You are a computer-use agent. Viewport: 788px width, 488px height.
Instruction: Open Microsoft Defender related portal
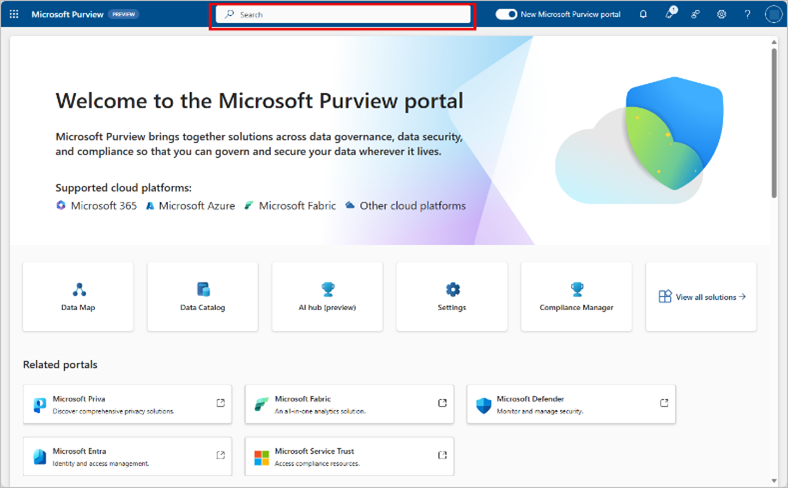(571, 404)
